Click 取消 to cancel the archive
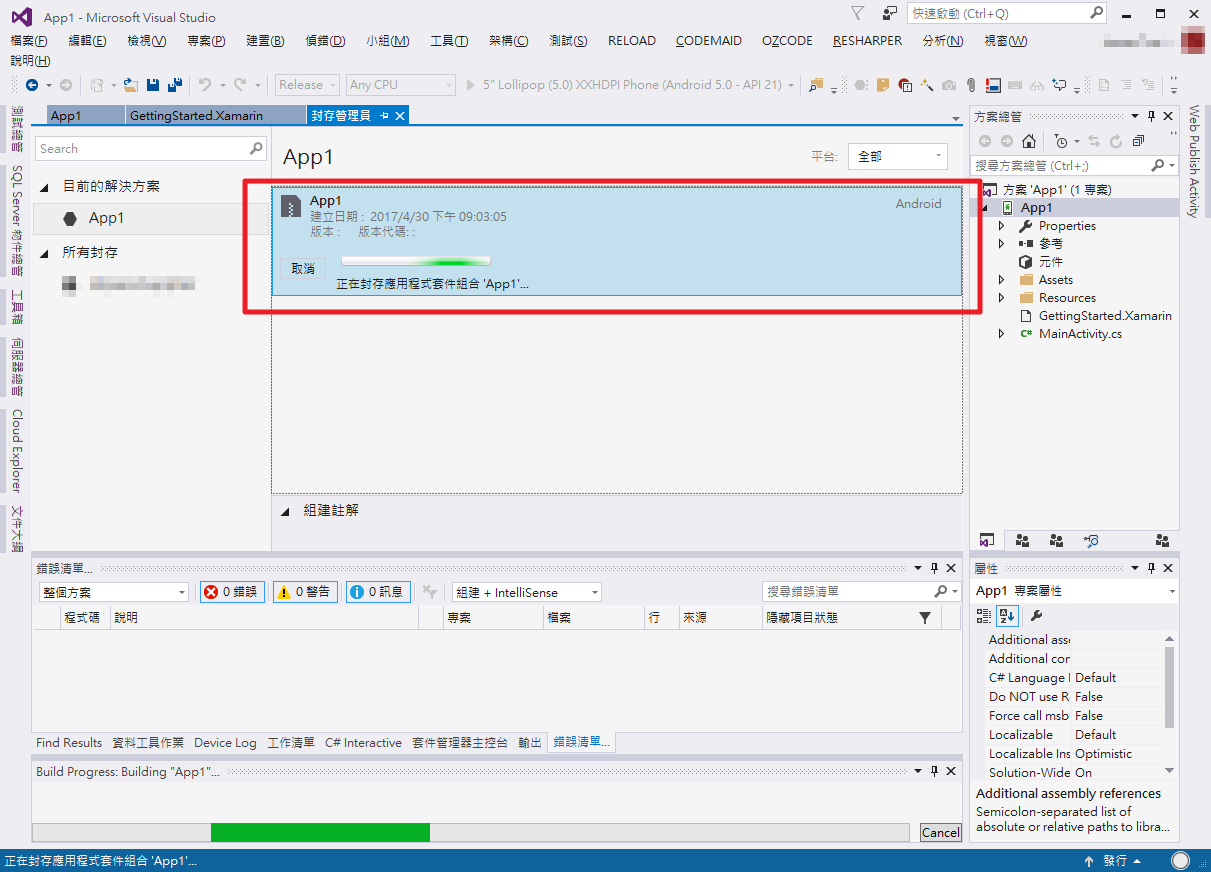 point(303,268)
